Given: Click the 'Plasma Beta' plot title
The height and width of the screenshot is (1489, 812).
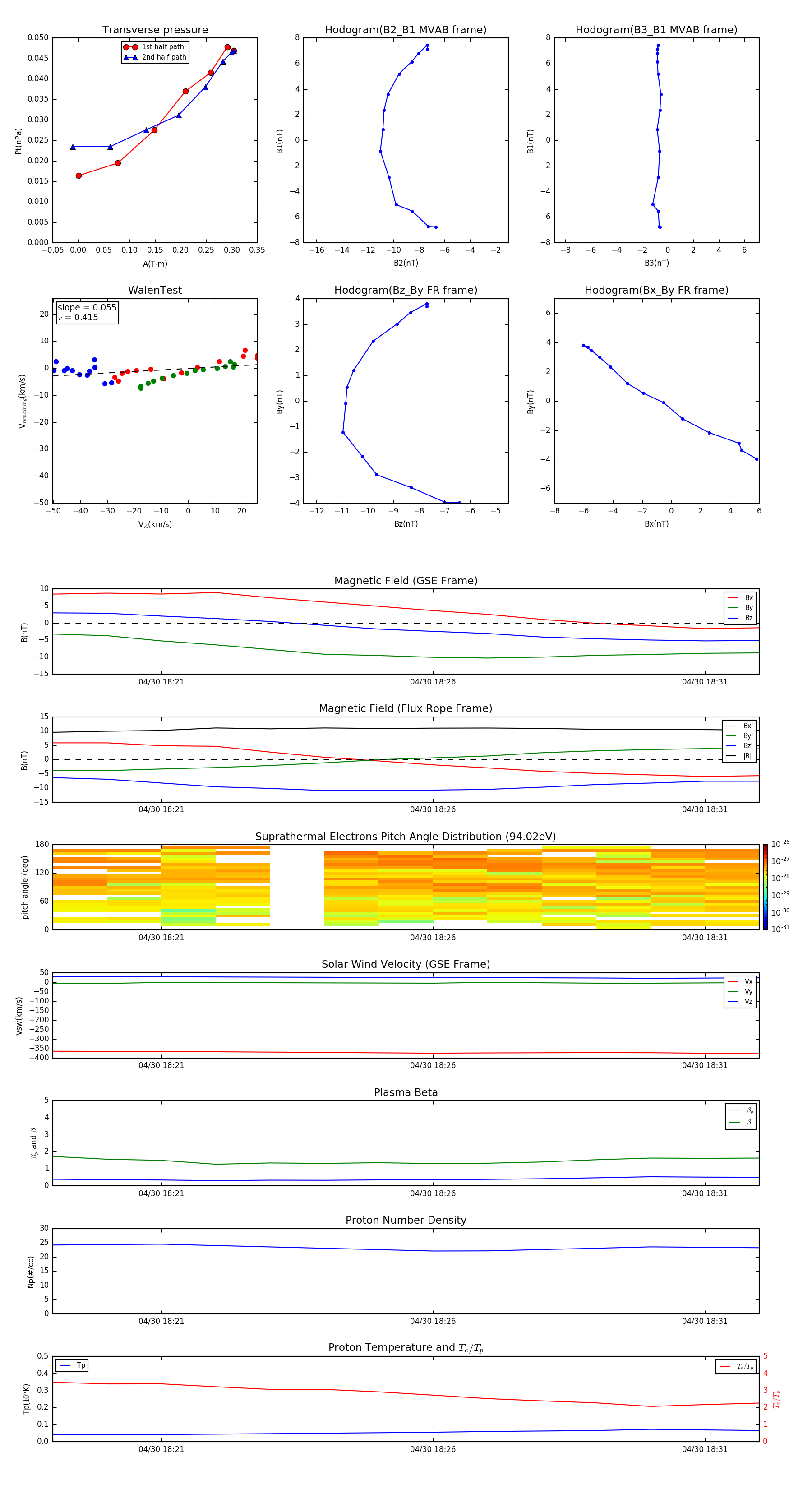Looking at the screenshot, I should 406,1092.
